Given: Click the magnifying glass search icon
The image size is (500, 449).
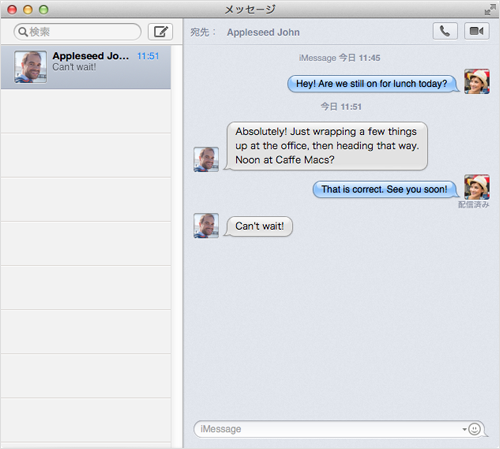Looking at the screenshot, I should (x=23, y=32).
